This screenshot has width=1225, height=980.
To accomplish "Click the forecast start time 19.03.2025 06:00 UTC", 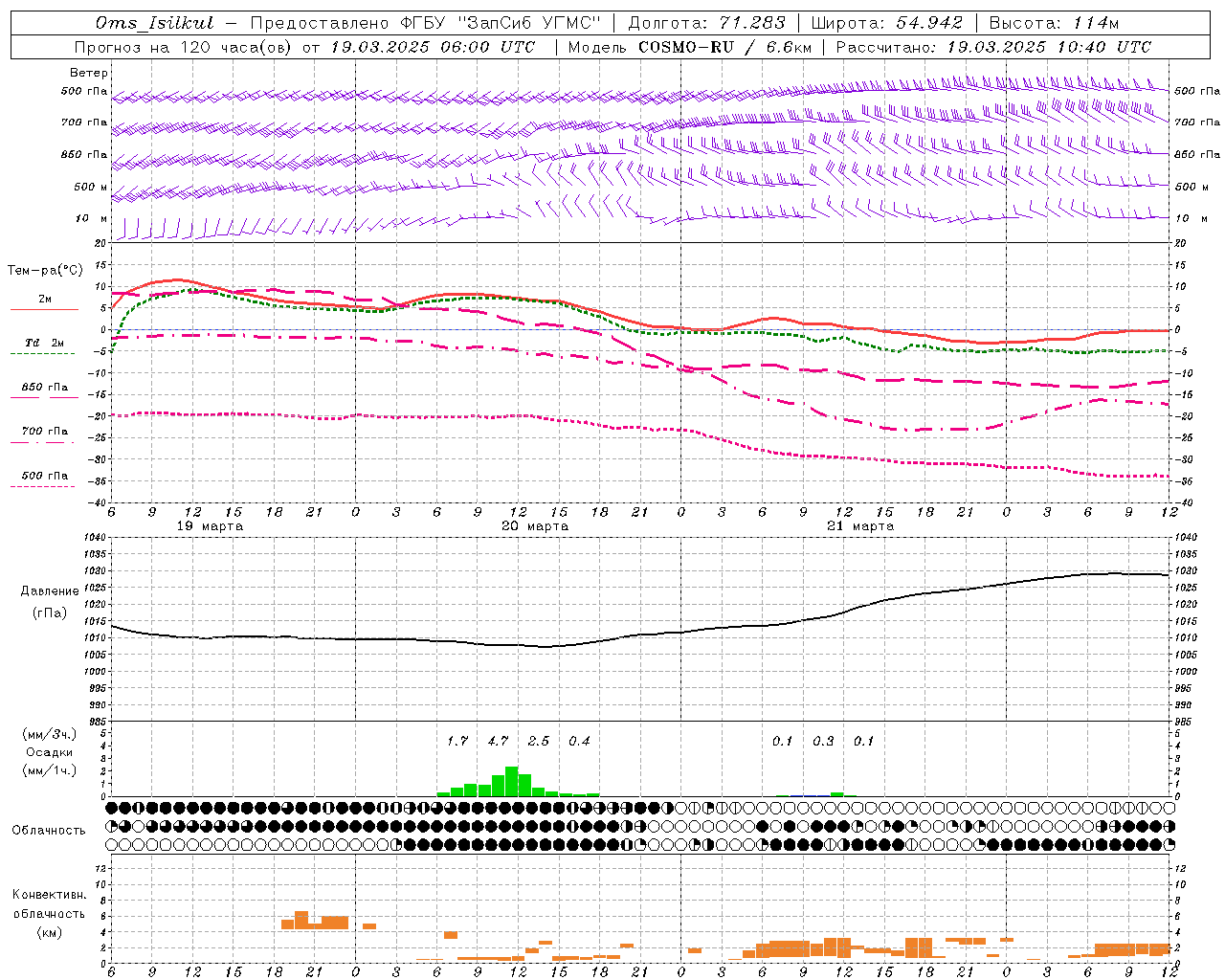I will (x=434, y=47).
